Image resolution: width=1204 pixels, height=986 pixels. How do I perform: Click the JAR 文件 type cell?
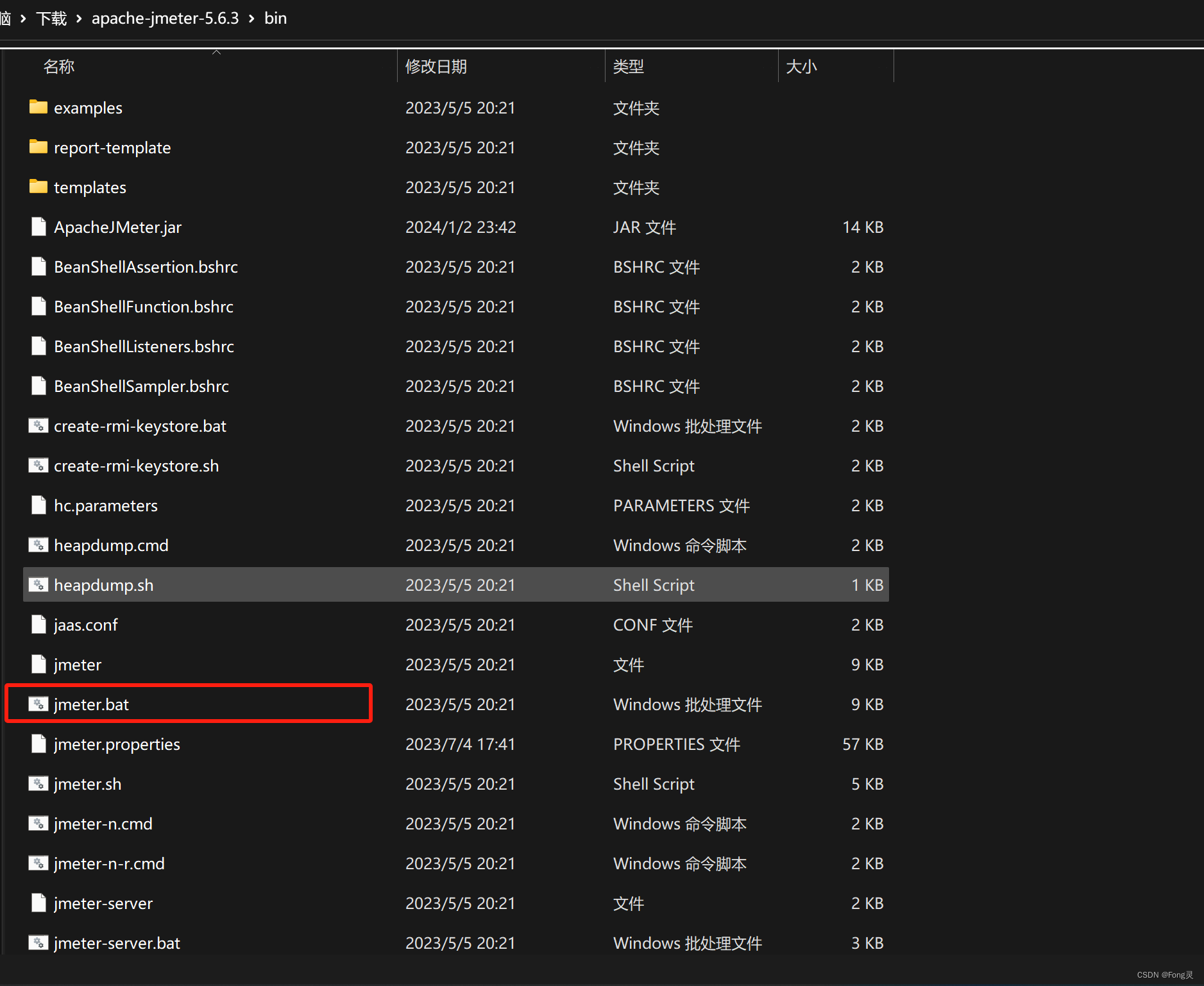644,227
